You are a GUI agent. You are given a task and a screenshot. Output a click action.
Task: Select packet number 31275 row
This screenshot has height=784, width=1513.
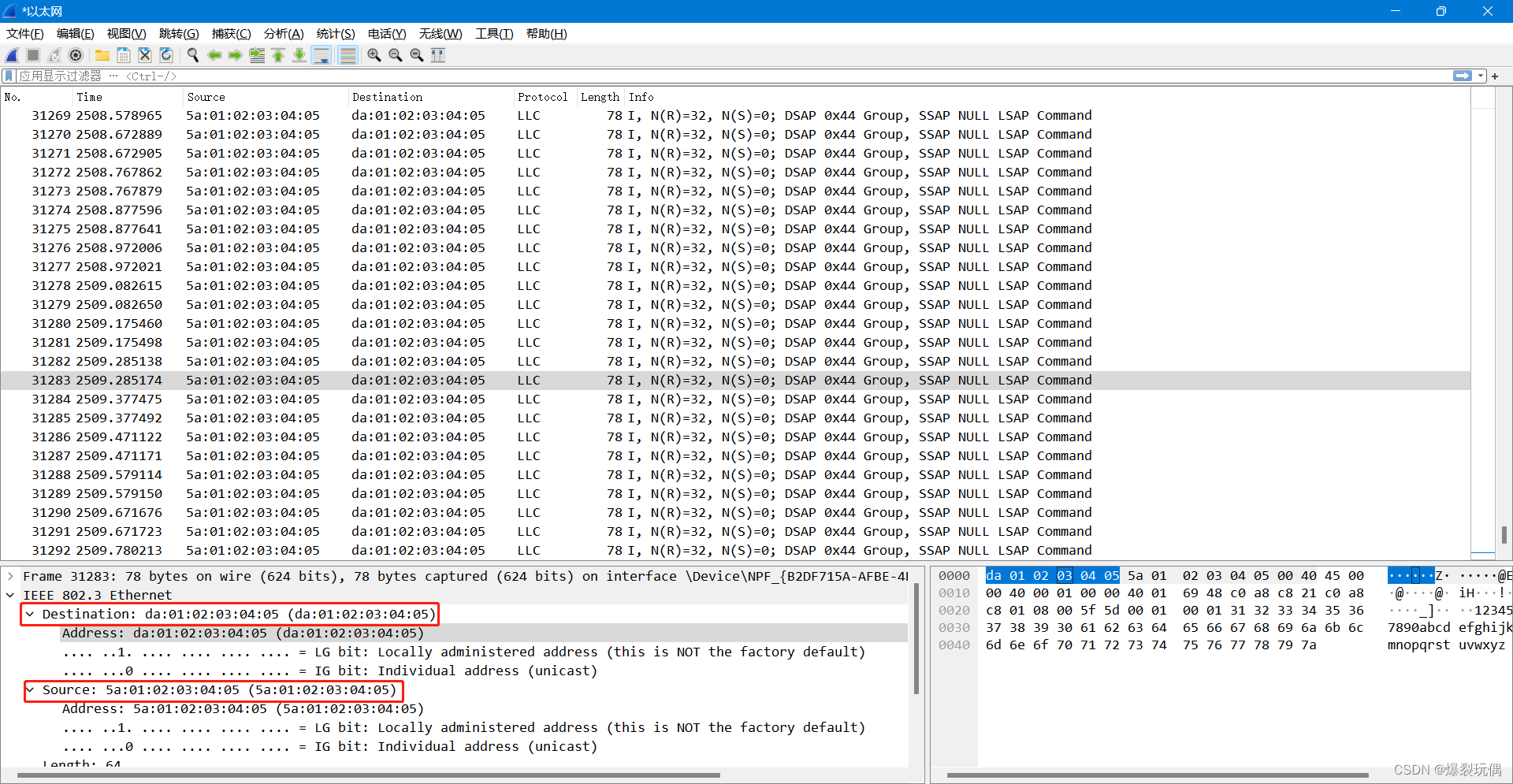735,229
